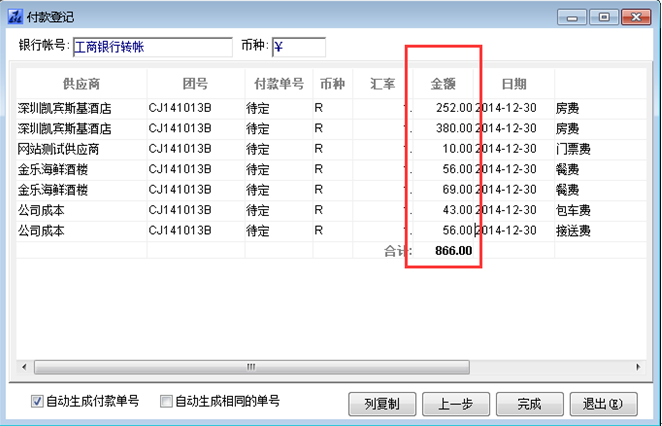Click the 团号 column header
662x426 pixels.
pos(195,84)
